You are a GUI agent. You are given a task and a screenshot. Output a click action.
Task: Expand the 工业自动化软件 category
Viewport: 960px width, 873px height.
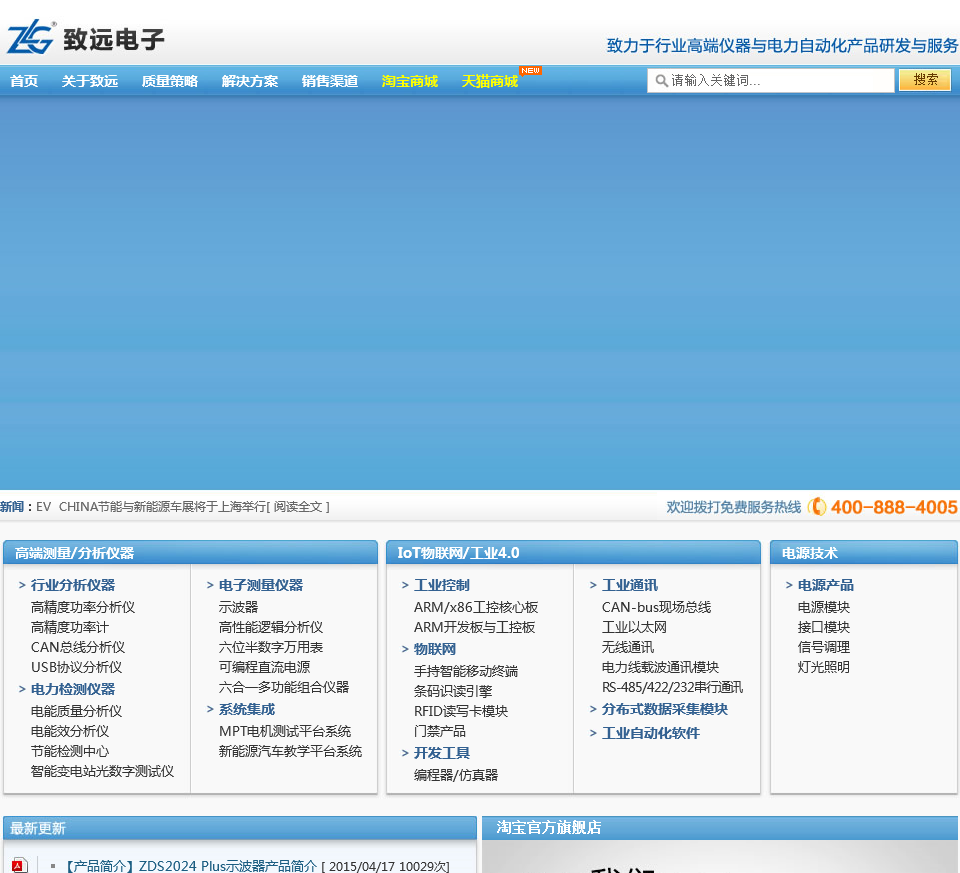click(x=650, y=733)
